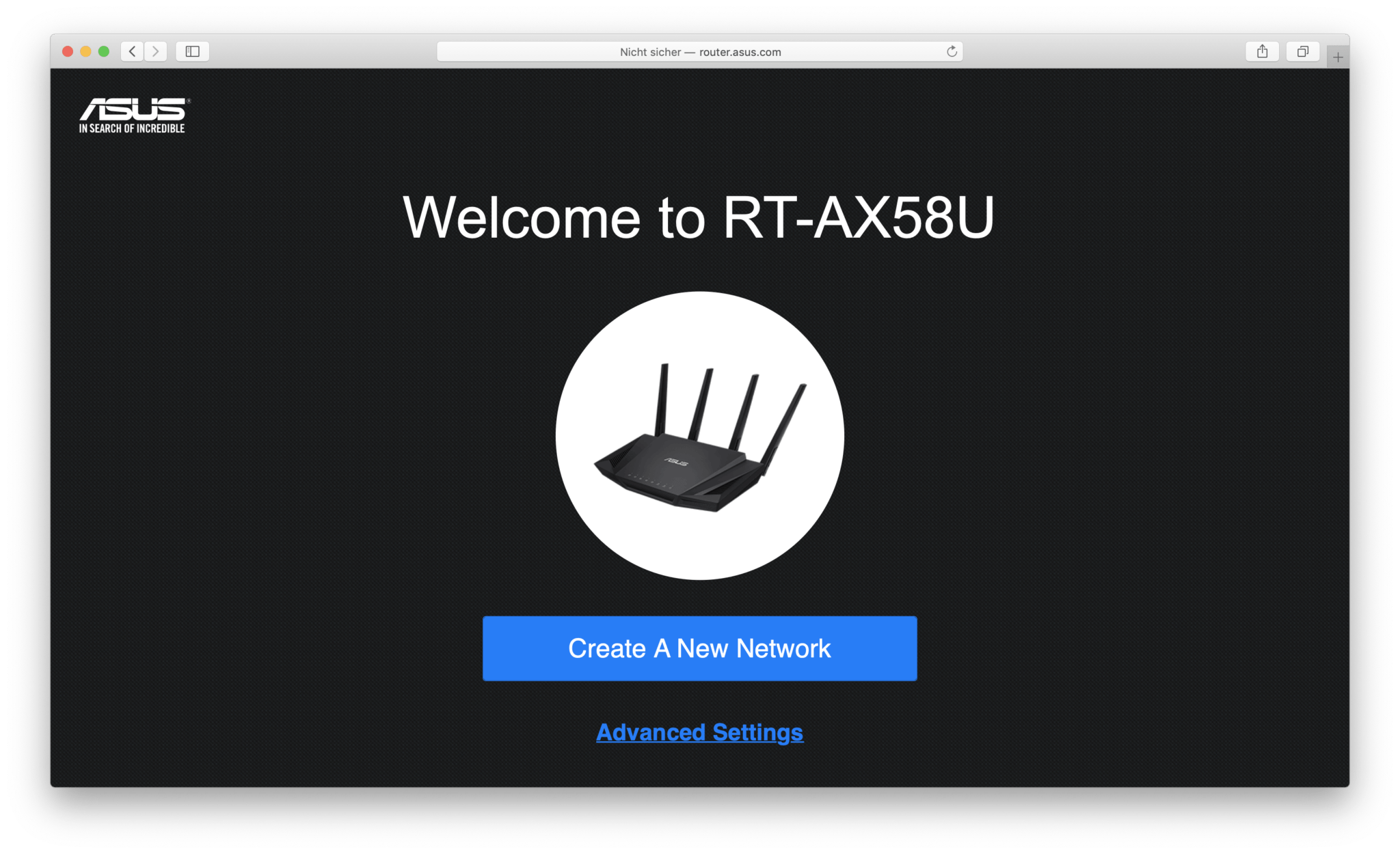This screenshot has width=1400, height=854.
Task: Open the Advanced Settings link
Action: (x=700, y=732)
